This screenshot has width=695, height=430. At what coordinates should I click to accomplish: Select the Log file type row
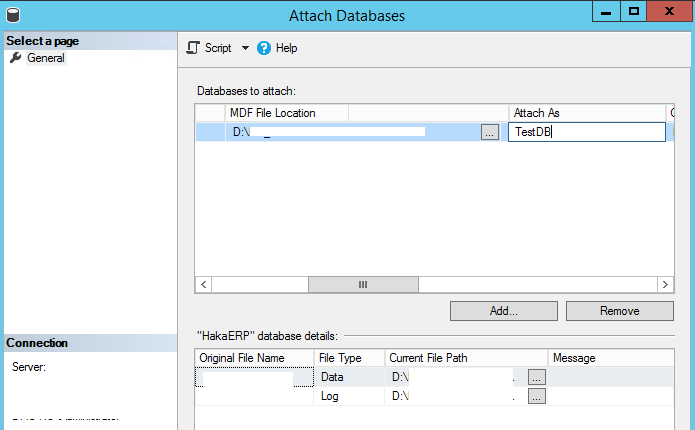pos(330,396)
